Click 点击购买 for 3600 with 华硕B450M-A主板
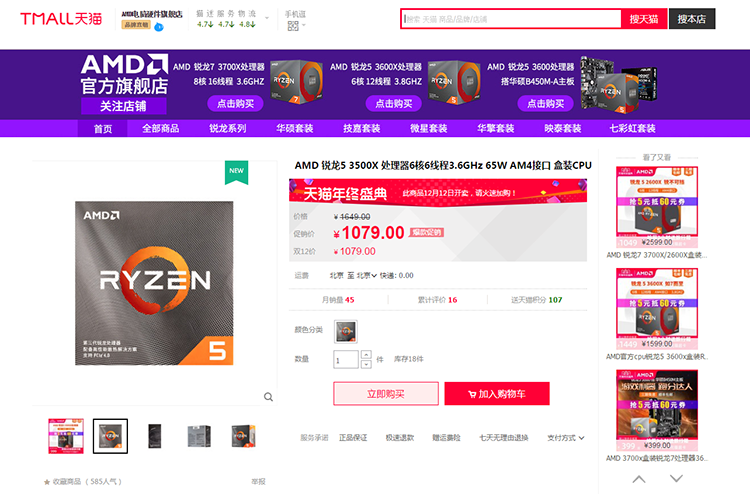The width and height of the screenshot is (750, 494). tap(545, 103)
